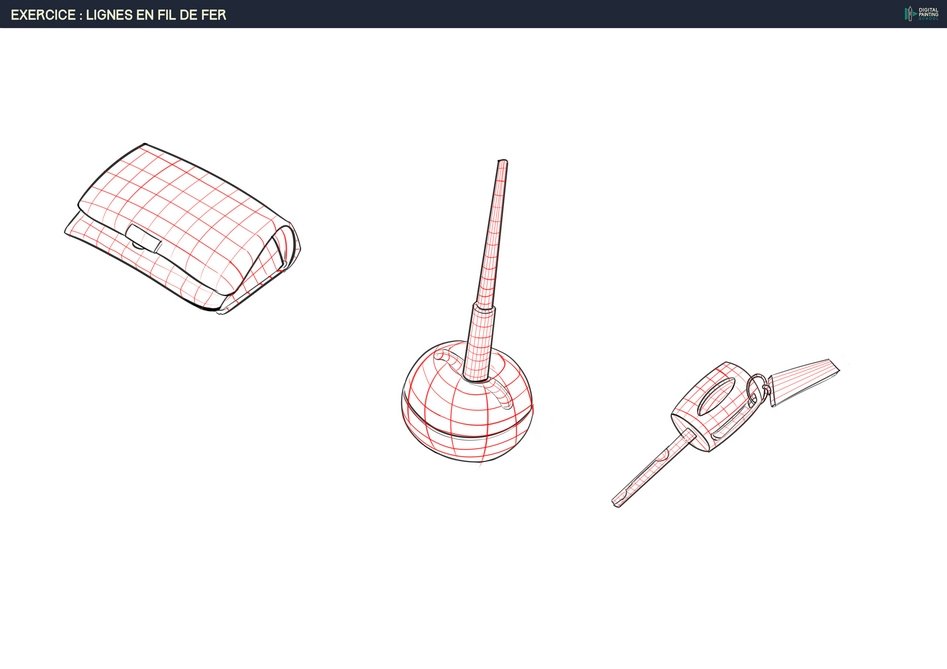The image size is (947, 669).
Task: Click the top tip of the lollipop stick
Action: coord(502,163)
